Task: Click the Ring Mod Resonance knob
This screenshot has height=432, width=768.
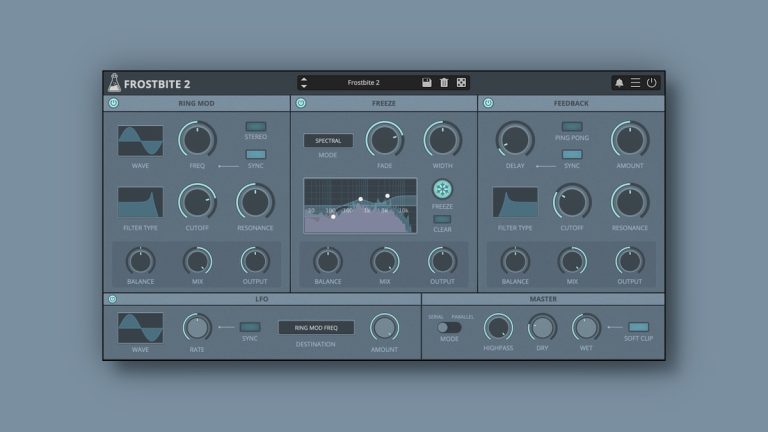Action: point(255,202)
